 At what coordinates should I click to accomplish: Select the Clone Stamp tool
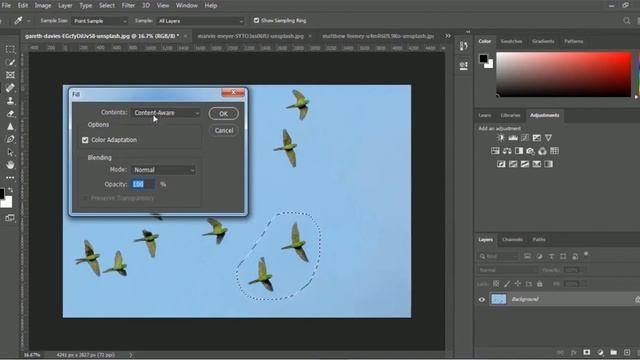pos(10,101)
